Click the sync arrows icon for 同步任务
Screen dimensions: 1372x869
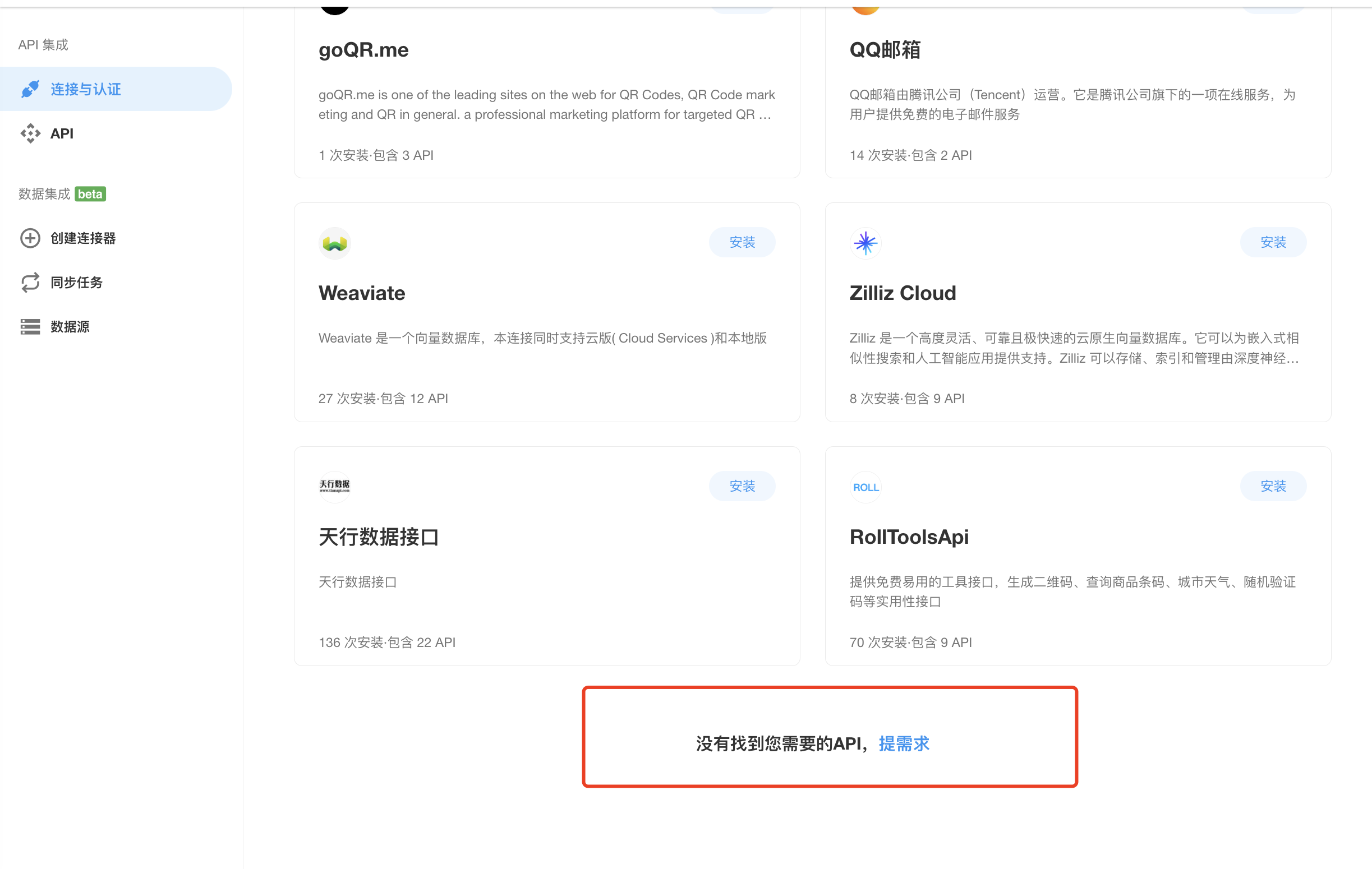click(30, 283)
